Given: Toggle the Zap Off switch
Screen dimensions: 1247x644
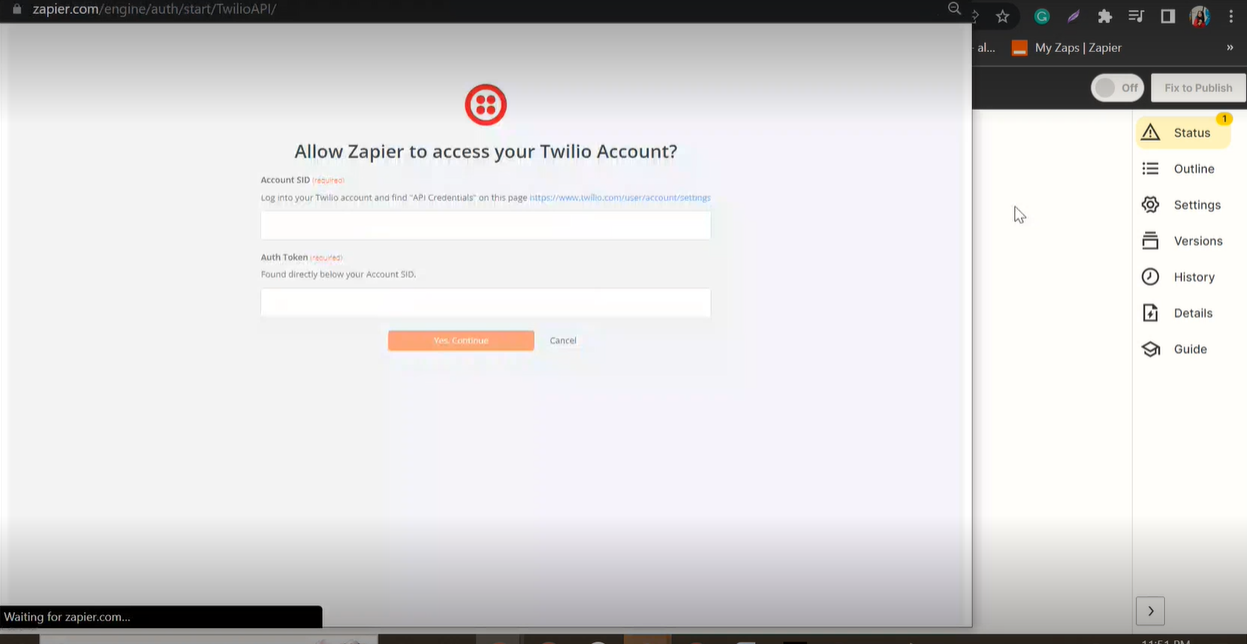Looking at the screenshot, I should point(1117,88).
